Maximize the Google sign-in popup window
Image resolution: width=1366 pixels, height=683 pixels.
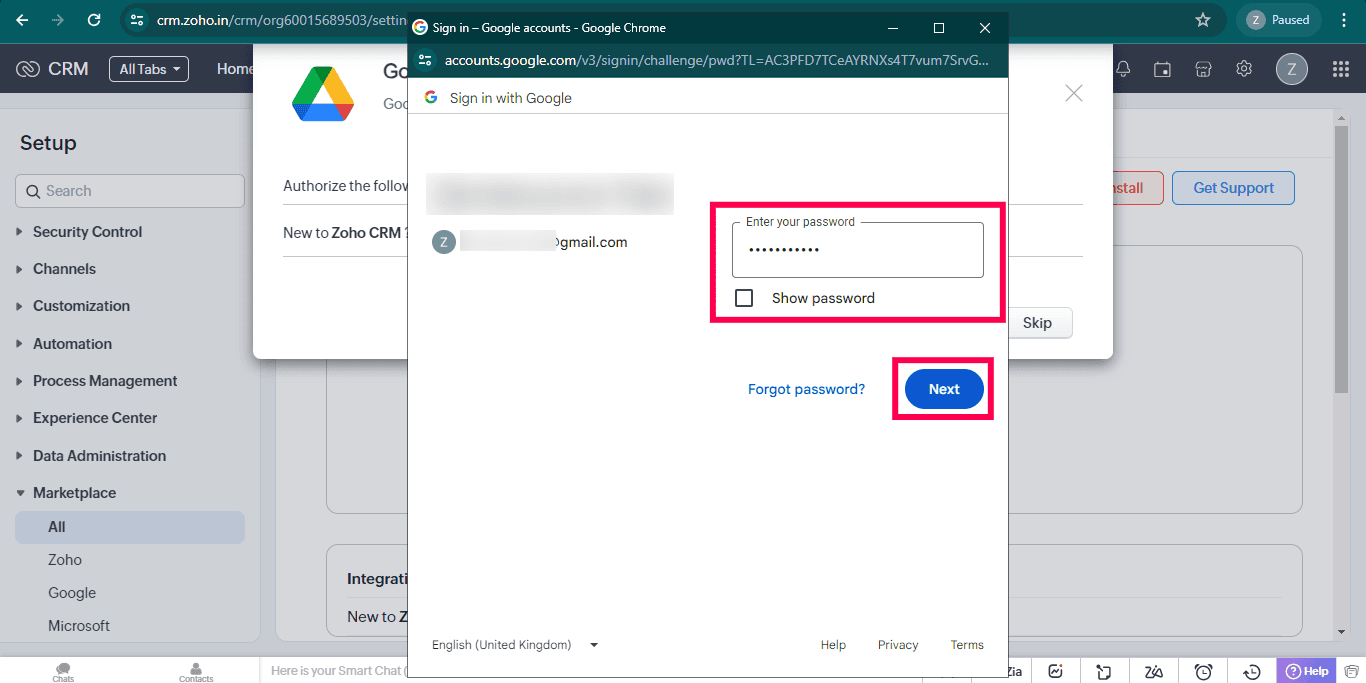tap(938, 28)
